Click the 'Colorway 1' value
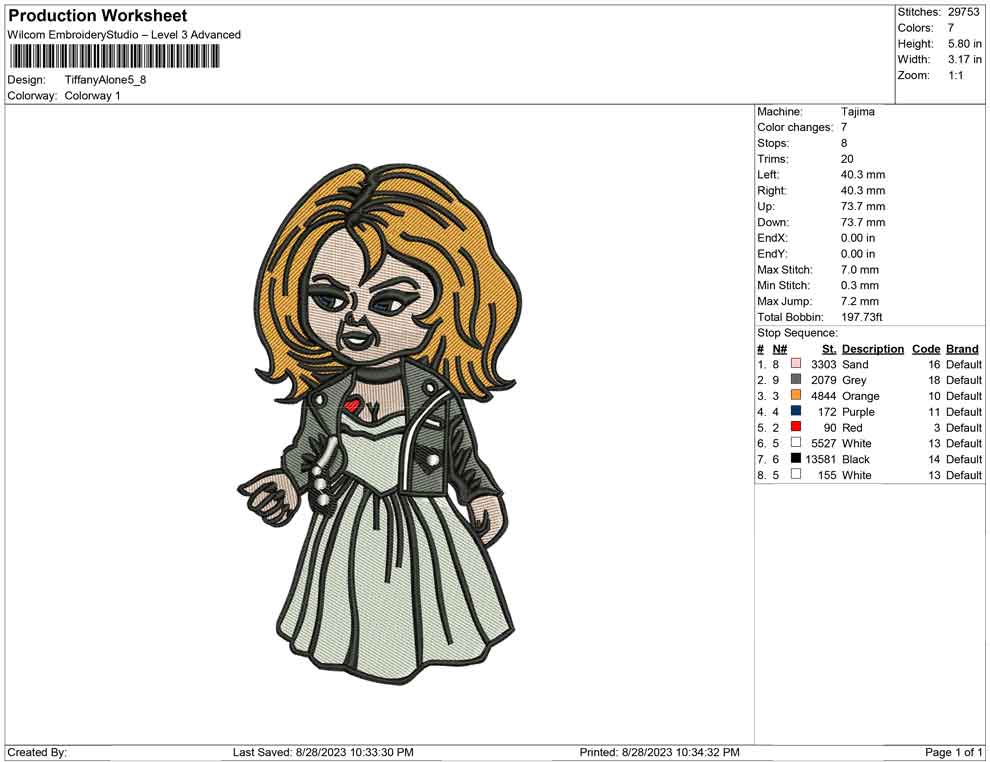The height and width of the screenshot is (762, 990). pos(92,96)
